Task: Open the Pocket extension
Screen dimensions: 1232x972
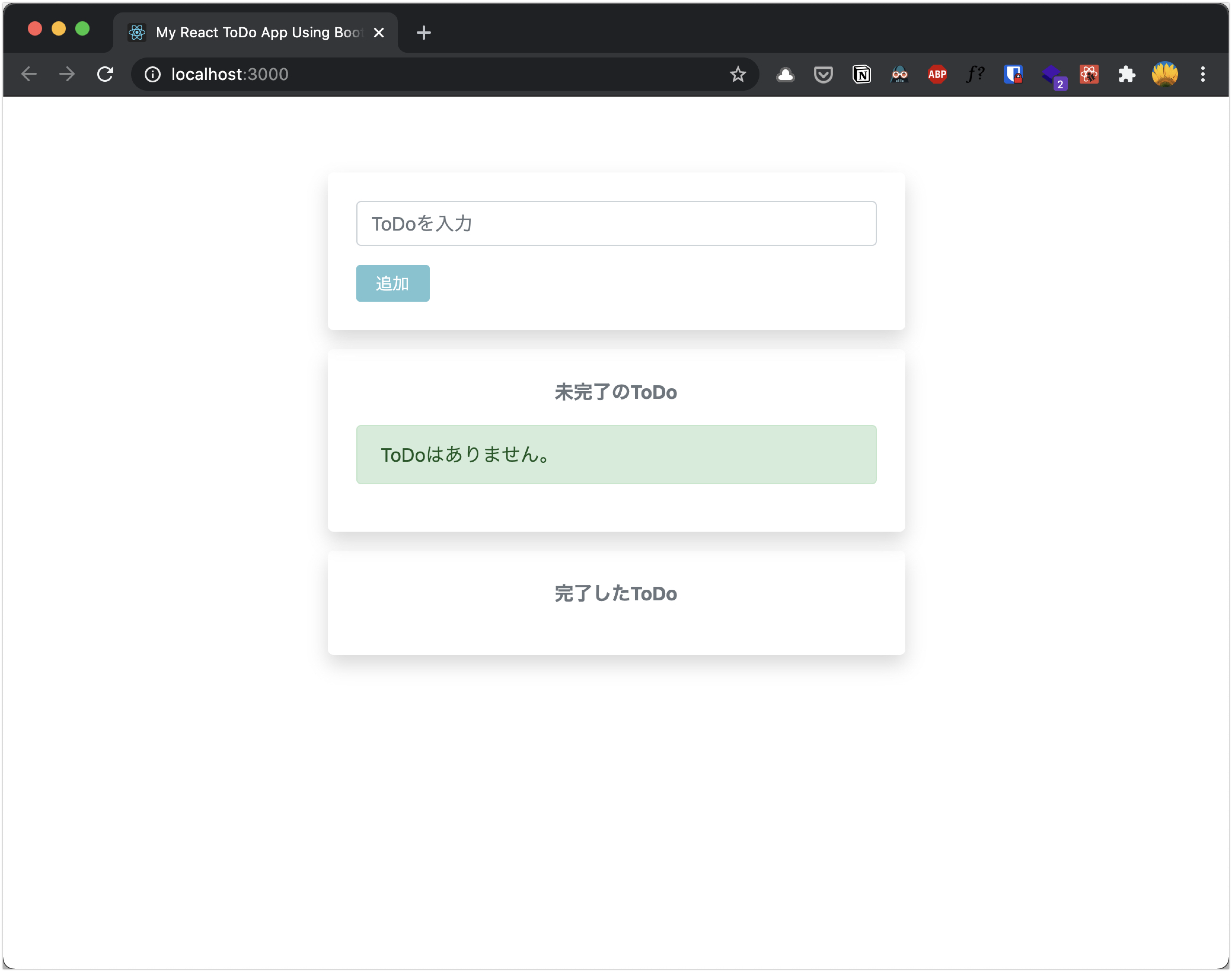Action: pyautogui.click(x=823, y=74)
